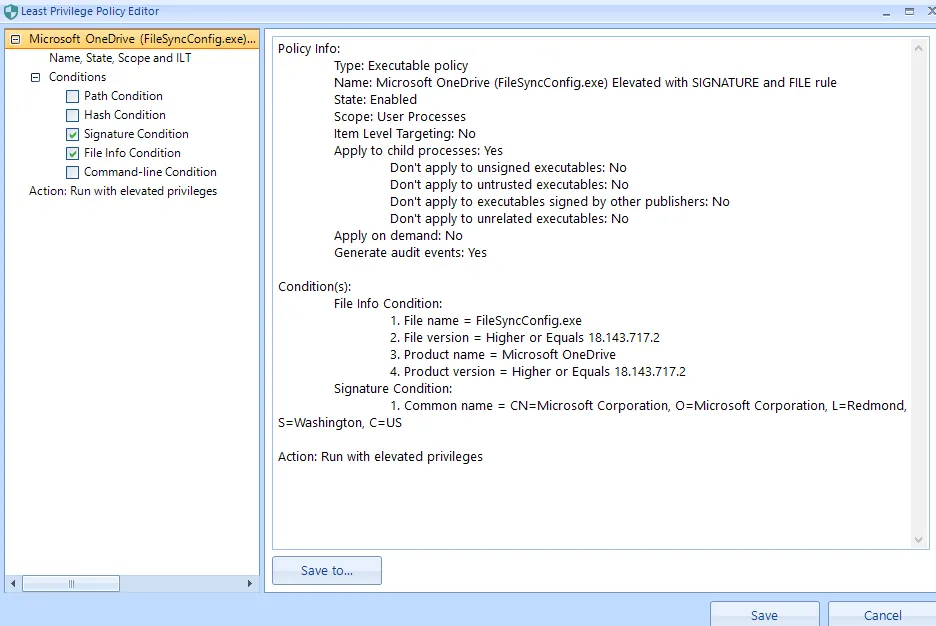Collapse the Microsoft OneDrive policy root node
The image size is (936, 626).
pos(15,39)
